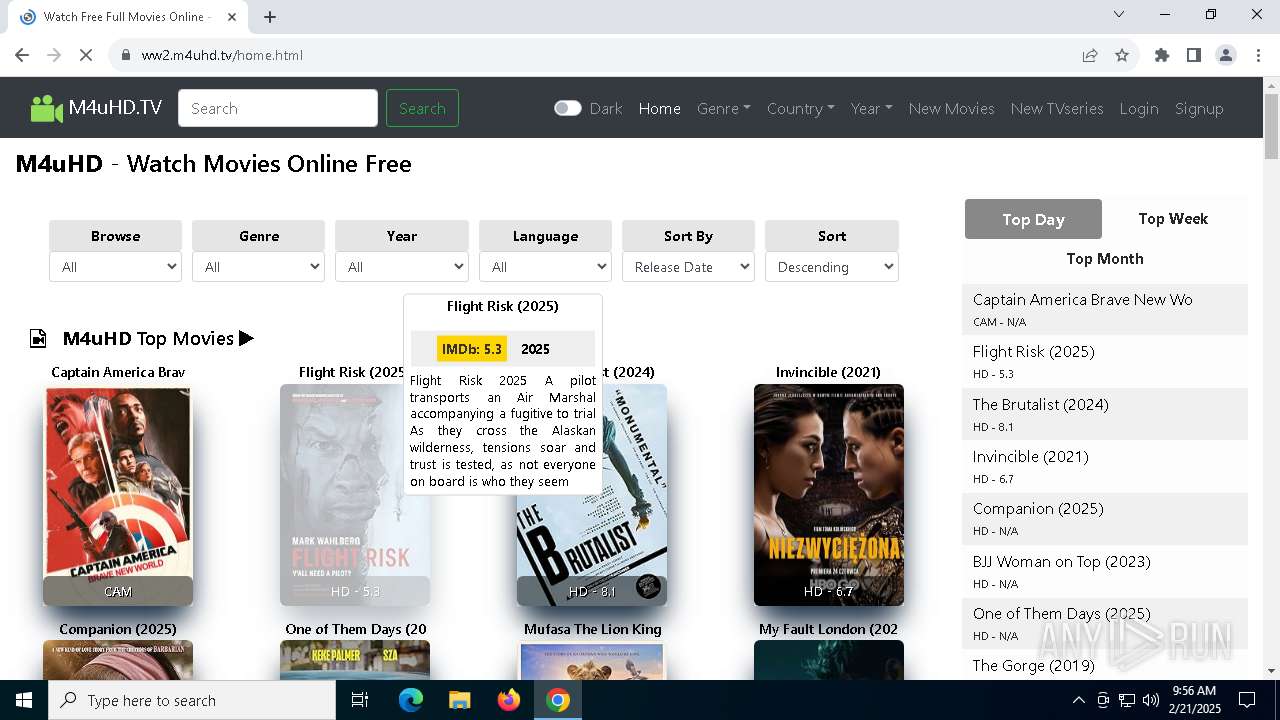Open the Signup link

pyautogui.click(x=1199, y=108)
